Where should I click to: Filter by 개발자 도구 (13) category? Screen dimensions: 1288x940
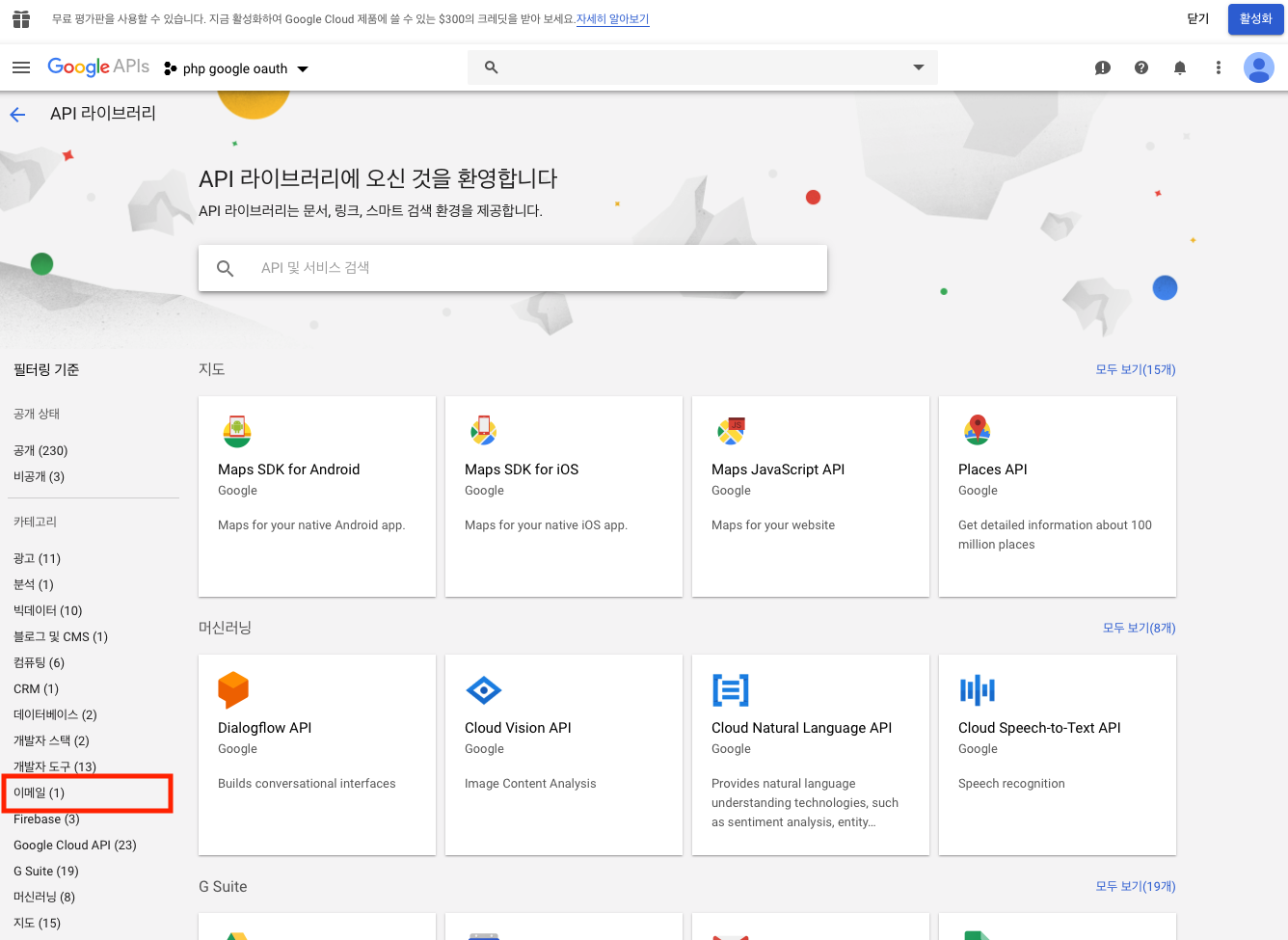(x=55, y=766)
